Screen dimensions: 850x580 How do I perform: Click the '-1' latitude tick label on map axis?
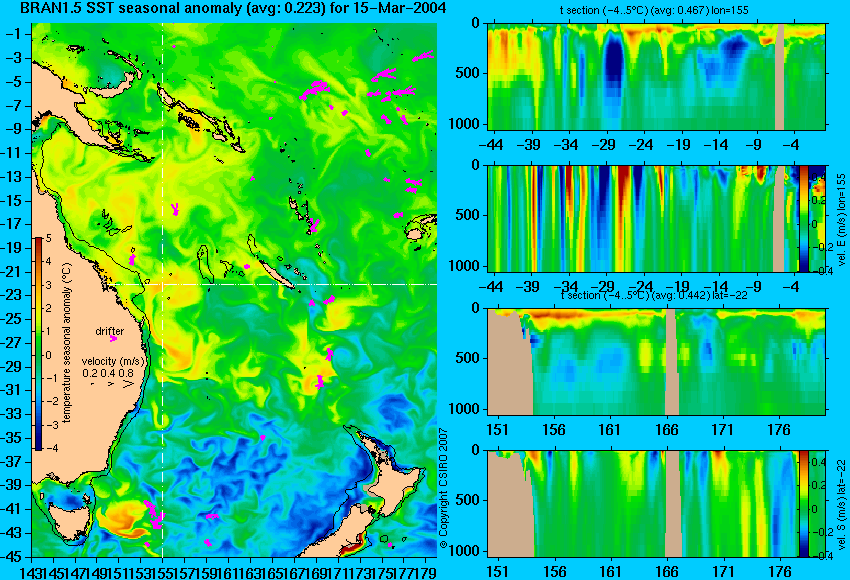click(x=15, y=34)
